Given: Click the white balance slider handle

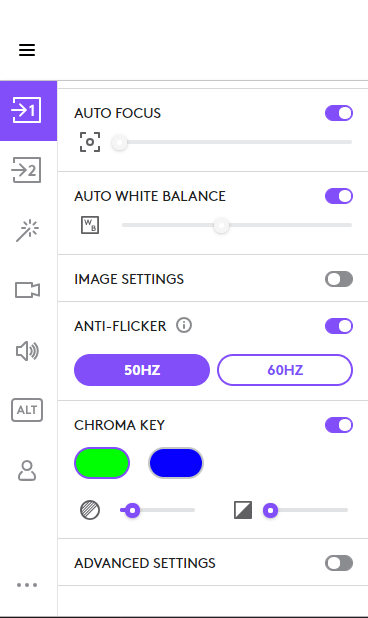Looking at the screenshot, I should 221,225.
